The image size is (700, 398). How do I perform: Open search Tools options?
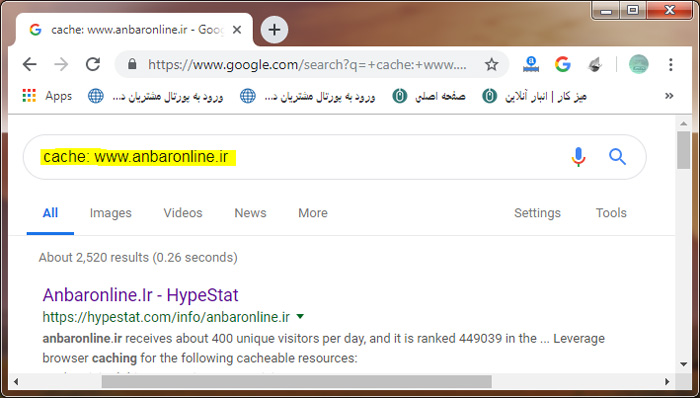(x=611, y=213)
